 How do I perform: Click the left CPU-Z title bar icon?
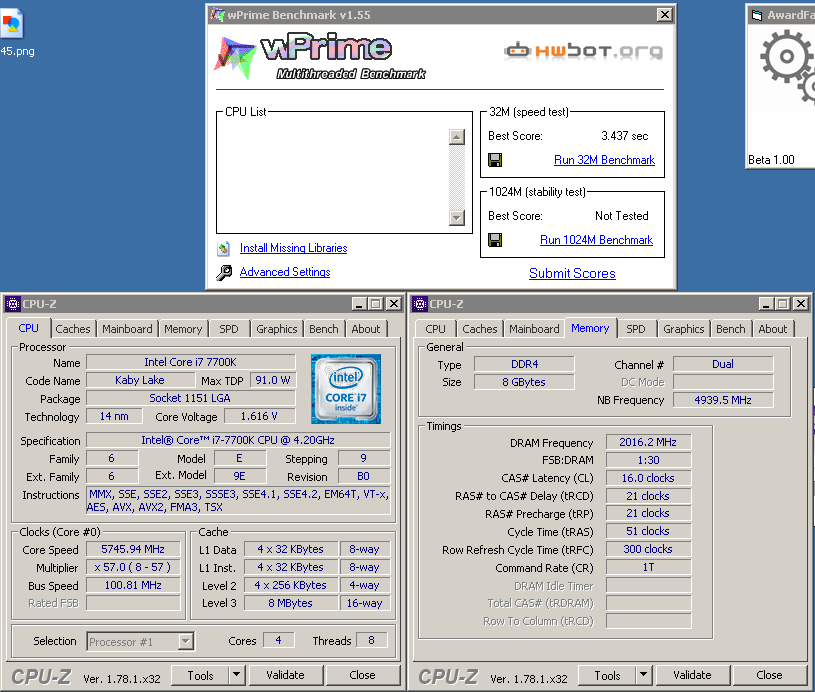12,304
